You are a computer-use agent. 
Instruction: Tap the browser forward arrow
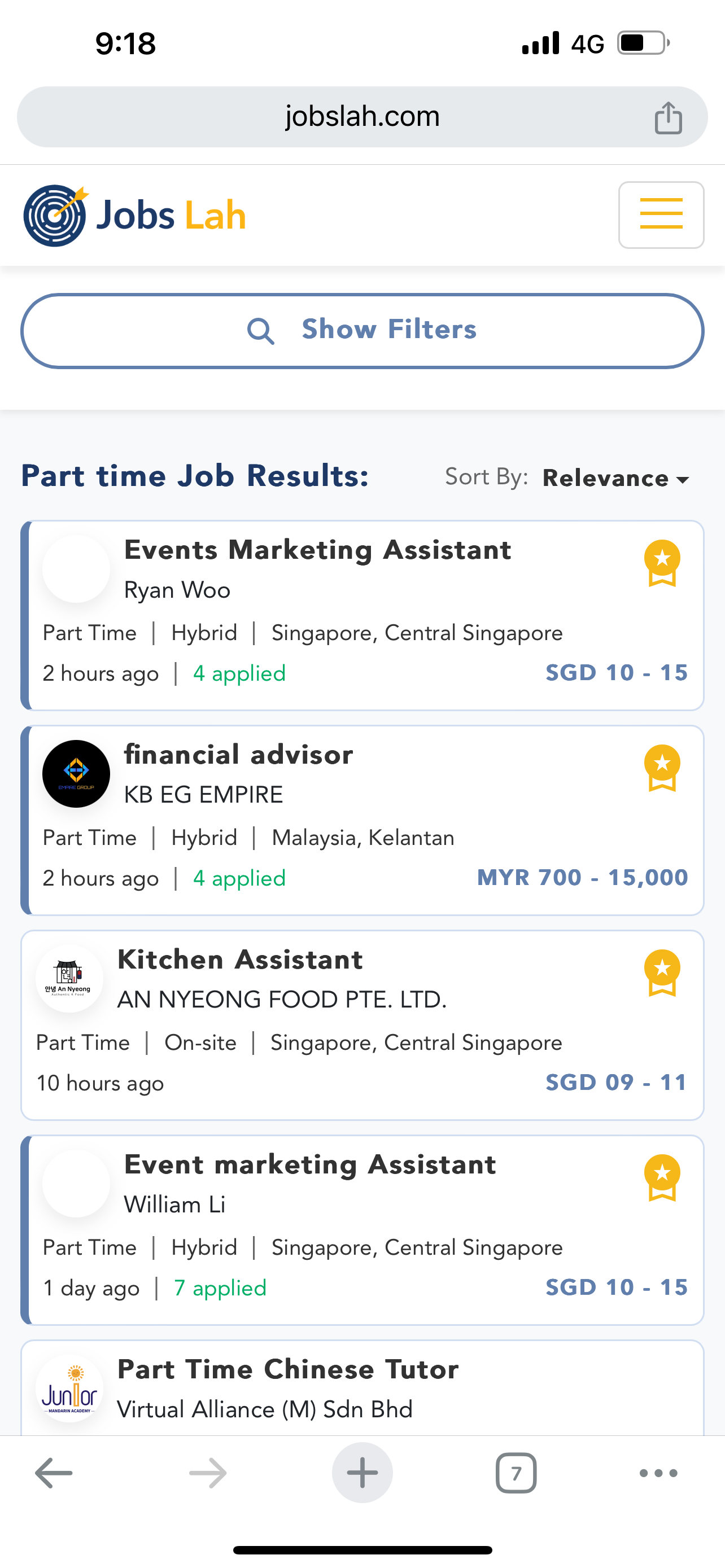tap(208, 1473)
